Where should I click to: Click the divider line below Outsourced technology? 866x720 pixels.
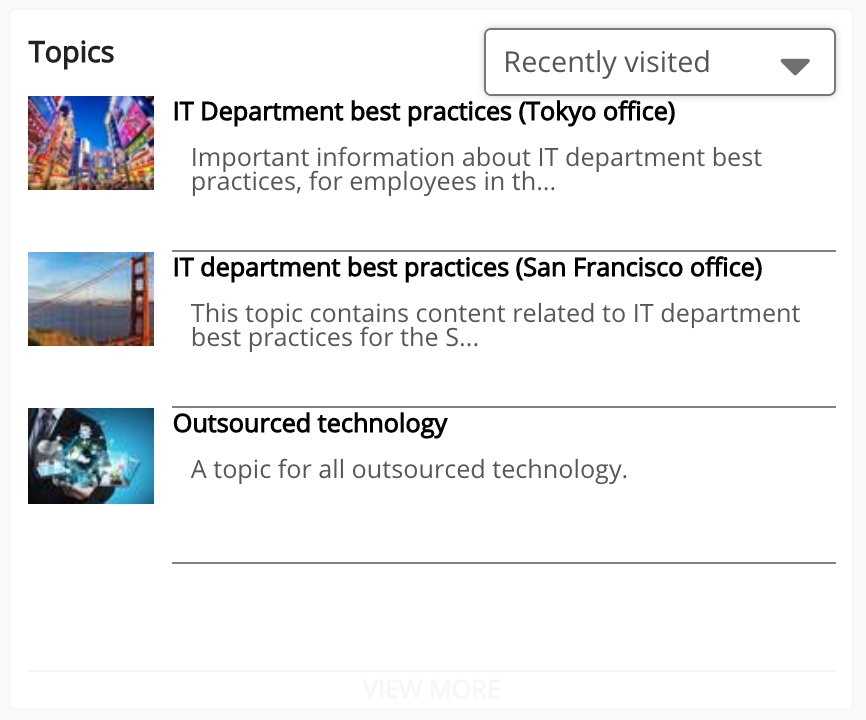click(503, 563)
